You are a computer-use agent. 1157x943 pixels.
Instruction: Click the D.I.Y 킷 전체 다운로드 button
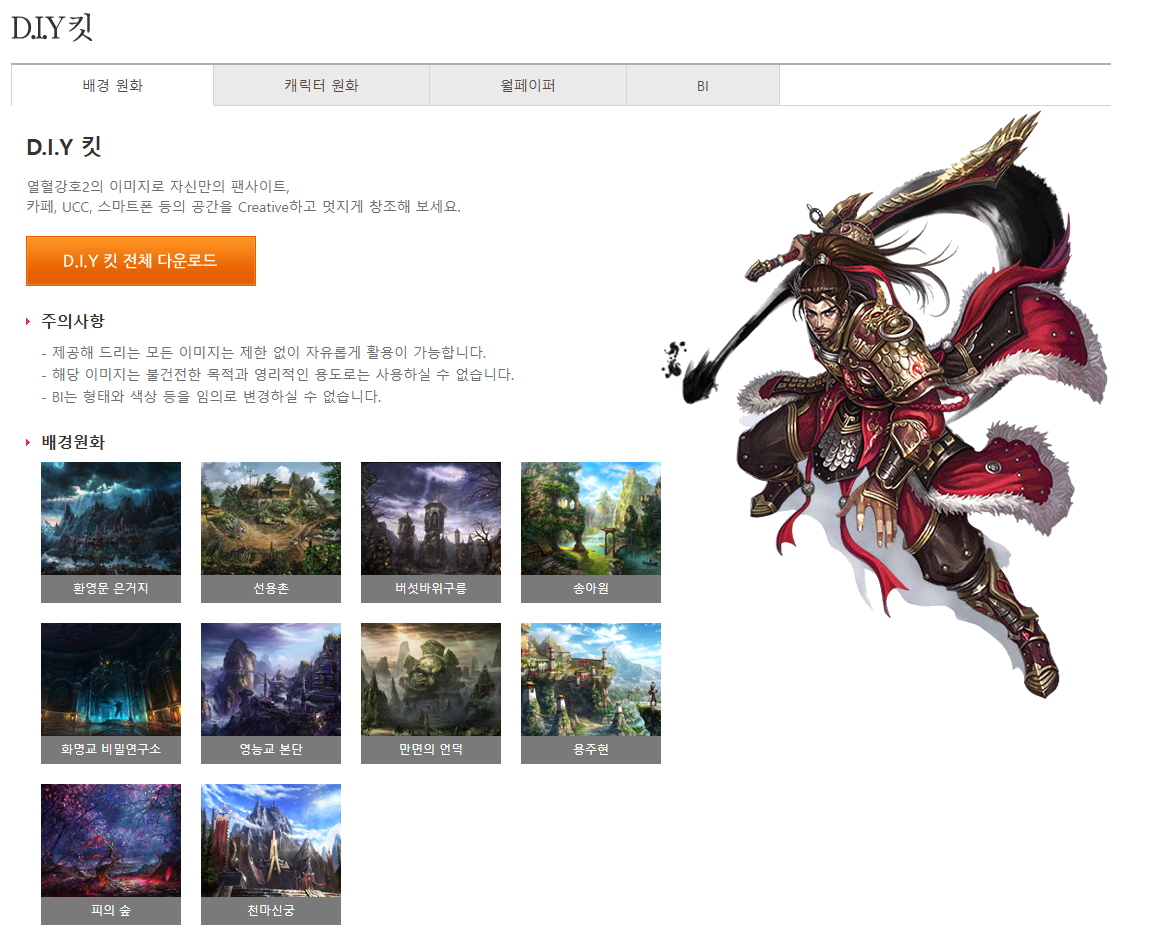pyautogui.click(x=140, y=260)
